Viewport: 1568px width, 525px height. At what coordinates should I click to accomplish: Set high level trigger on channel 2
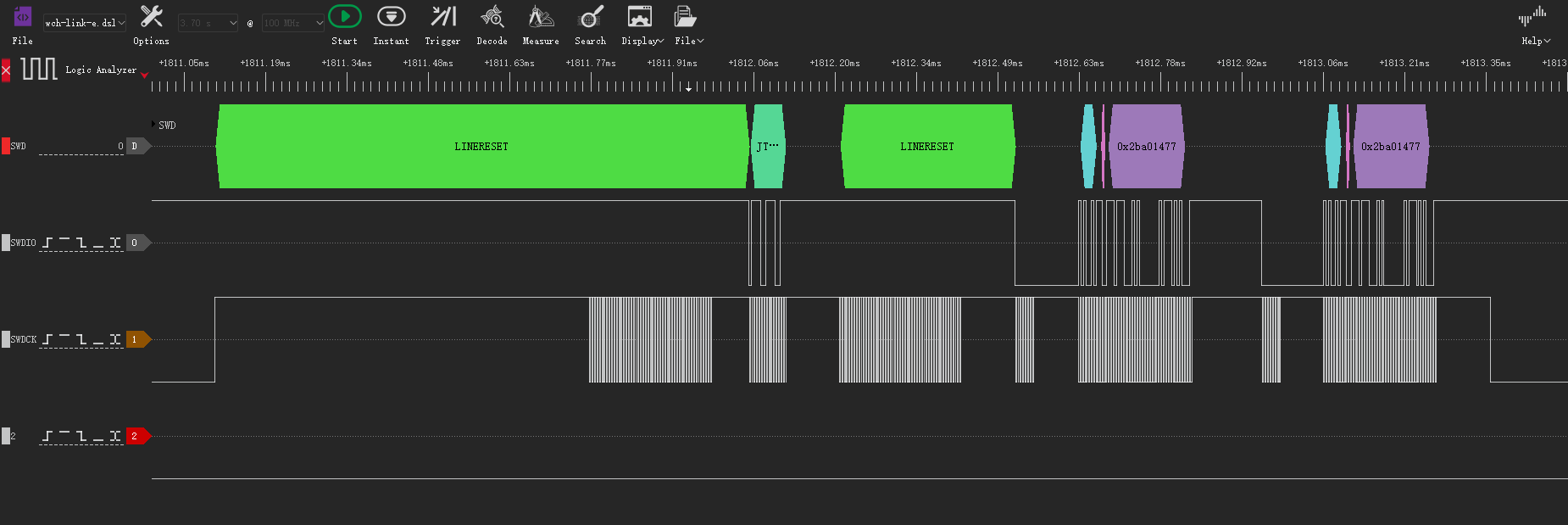[x=64, y=436]
